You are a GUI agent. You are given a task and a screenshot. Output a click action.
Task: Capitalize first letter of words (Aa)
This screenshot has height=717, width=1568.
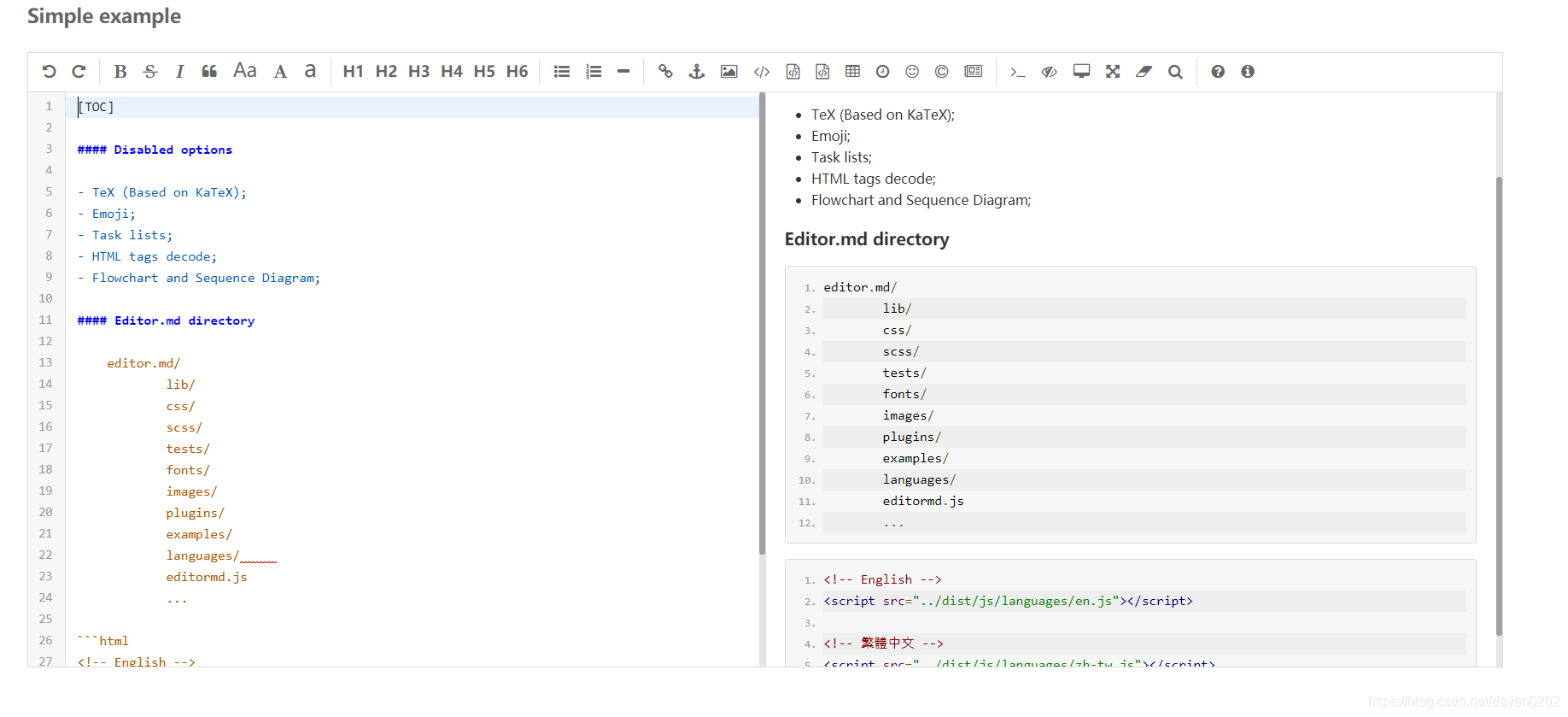pyautogui.click(x=245, y=72)
